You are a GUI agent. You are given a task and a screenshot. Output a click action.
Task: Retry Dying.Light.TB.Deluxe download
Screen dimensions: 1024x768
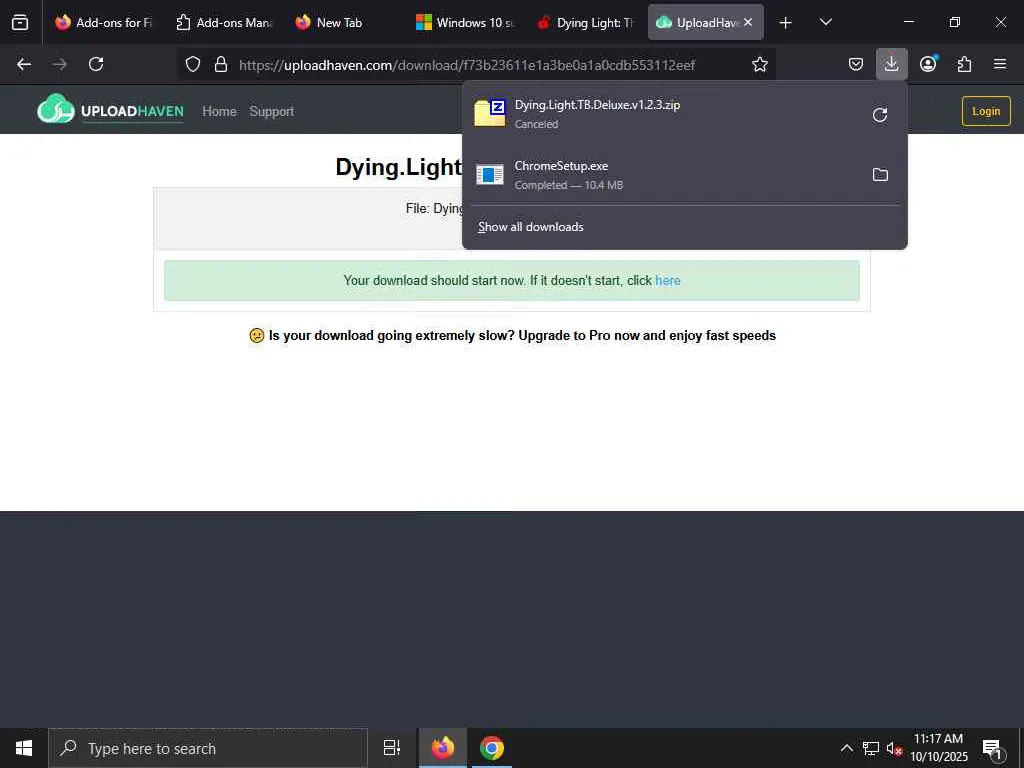(x=880, y=115)
